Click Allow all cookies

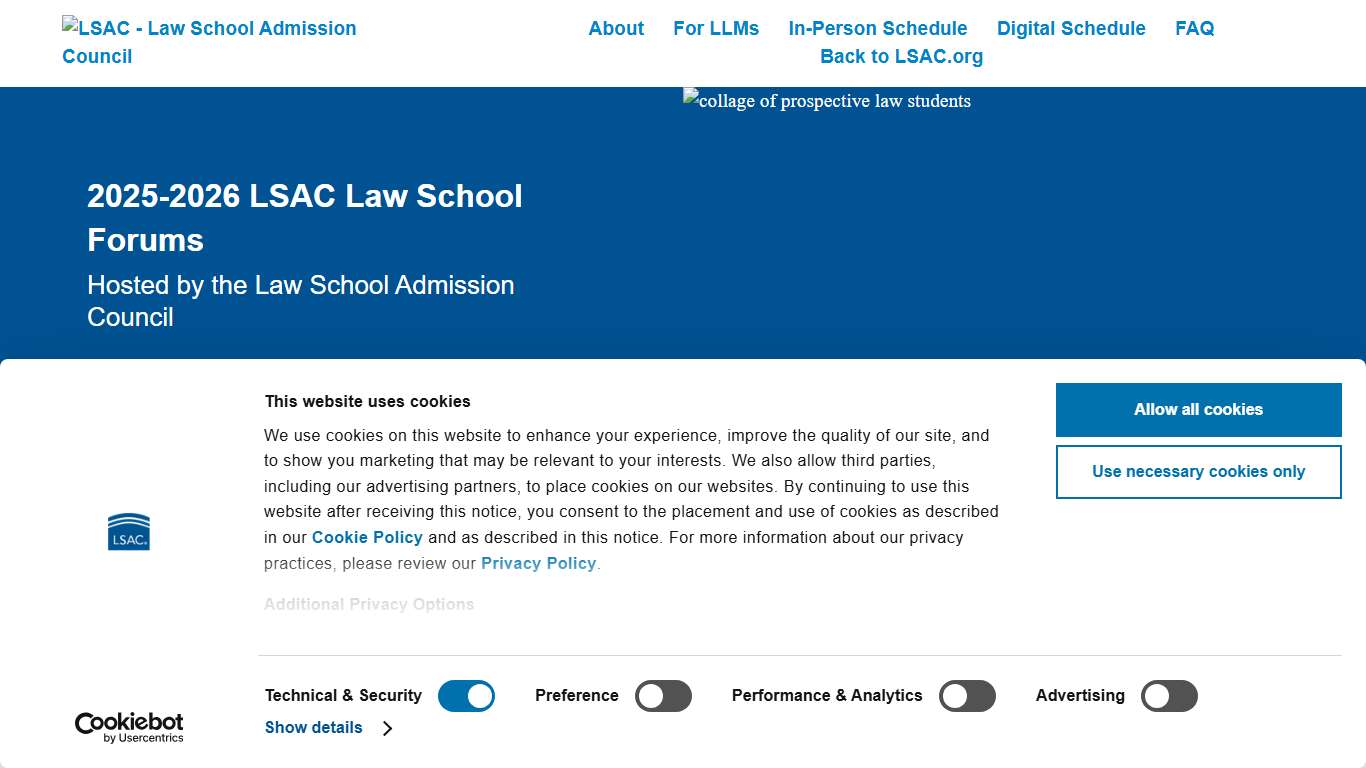coord(1197,409)
